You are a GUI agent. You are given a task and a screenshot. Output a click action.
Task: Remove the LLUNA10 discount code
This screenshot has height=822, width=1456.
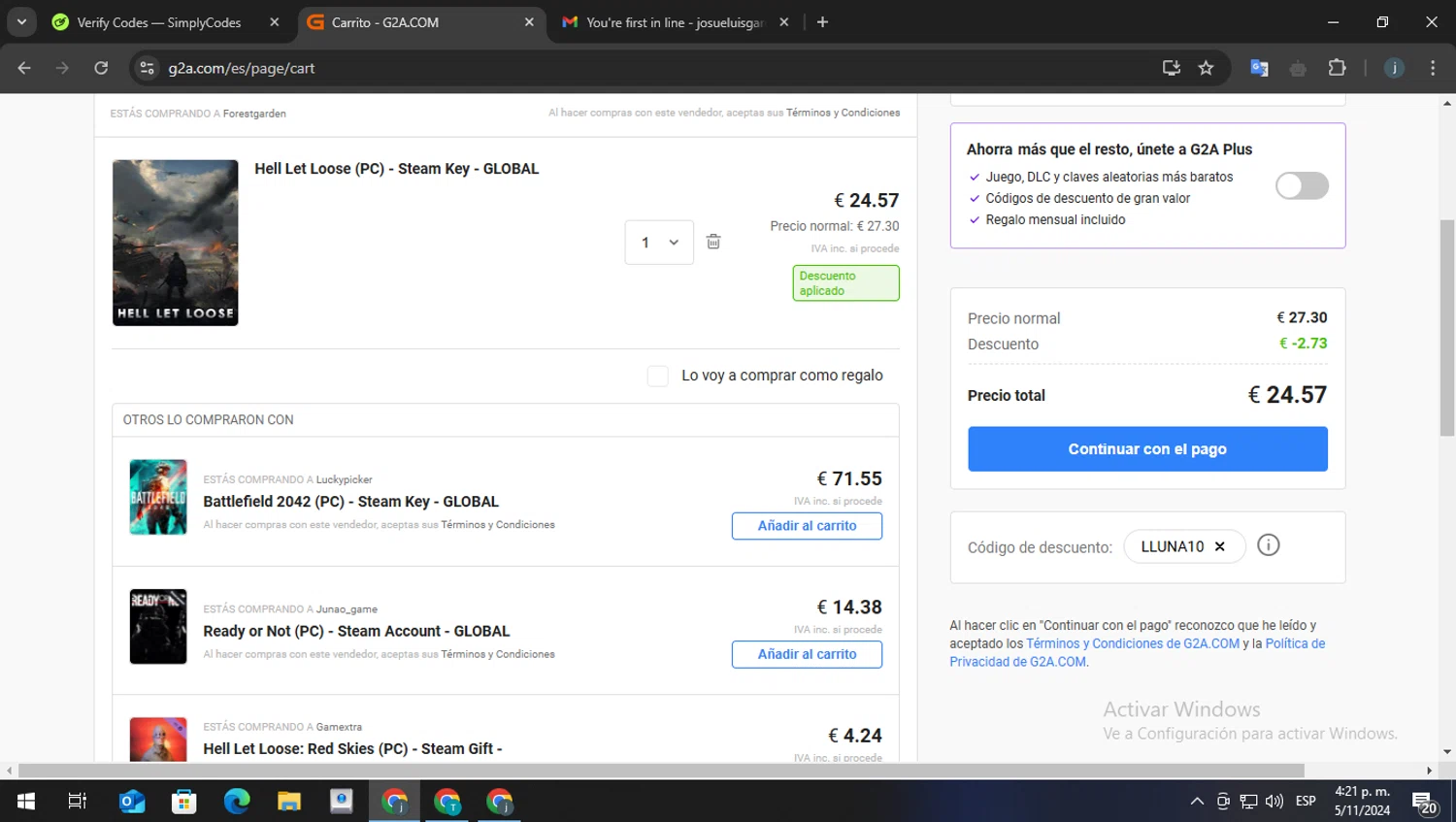point(1220,546)
